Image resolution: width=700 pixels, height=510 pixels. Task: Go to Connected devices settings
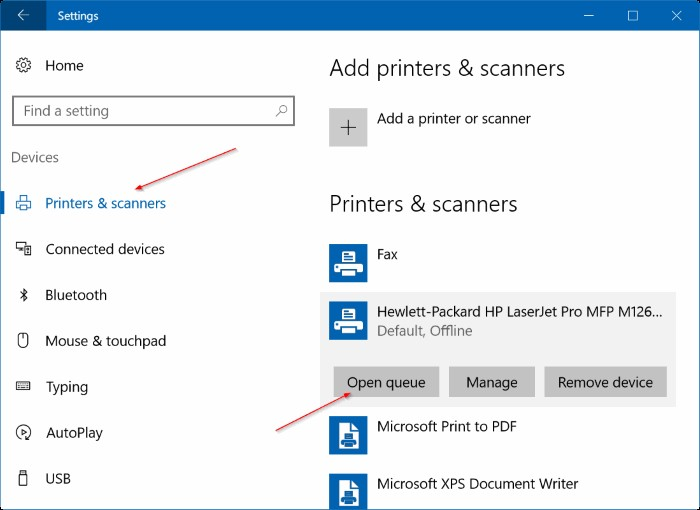105,249
